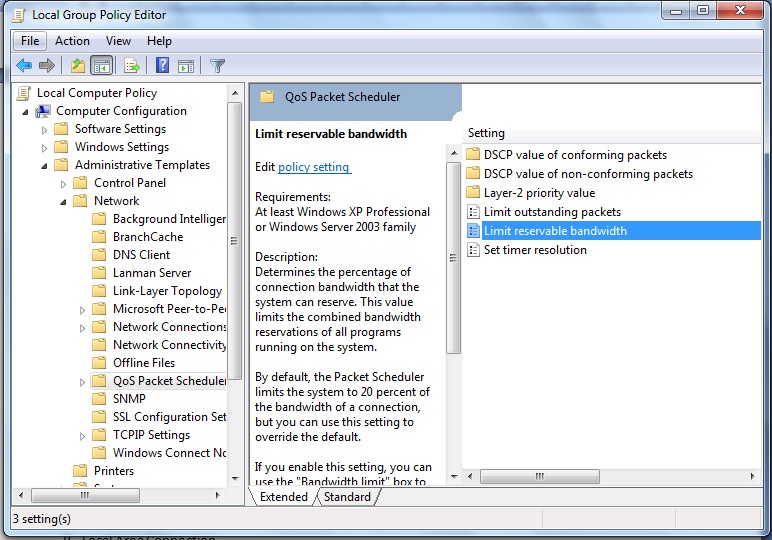
Task: Select the Layer-2 priority value folder
Action: point(473,192)
